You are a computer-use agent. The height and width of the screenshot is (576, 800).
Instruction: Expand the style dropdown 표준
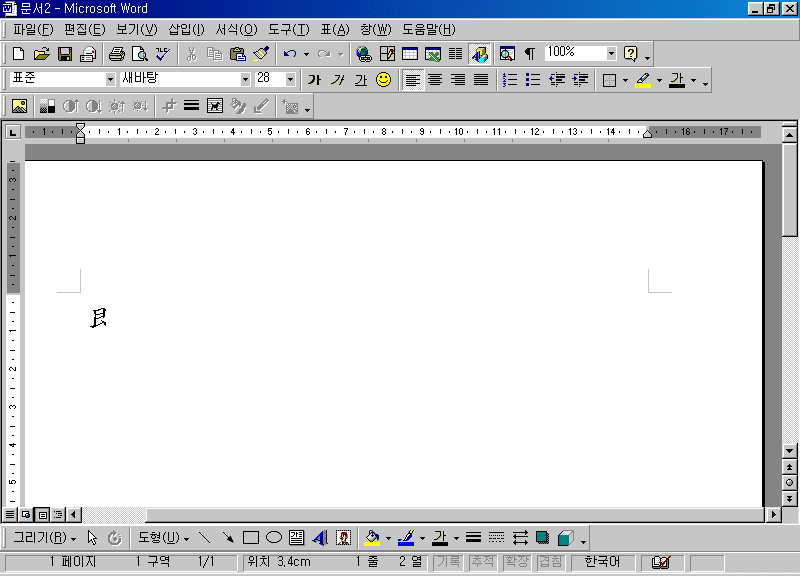(x=110, y=80)
